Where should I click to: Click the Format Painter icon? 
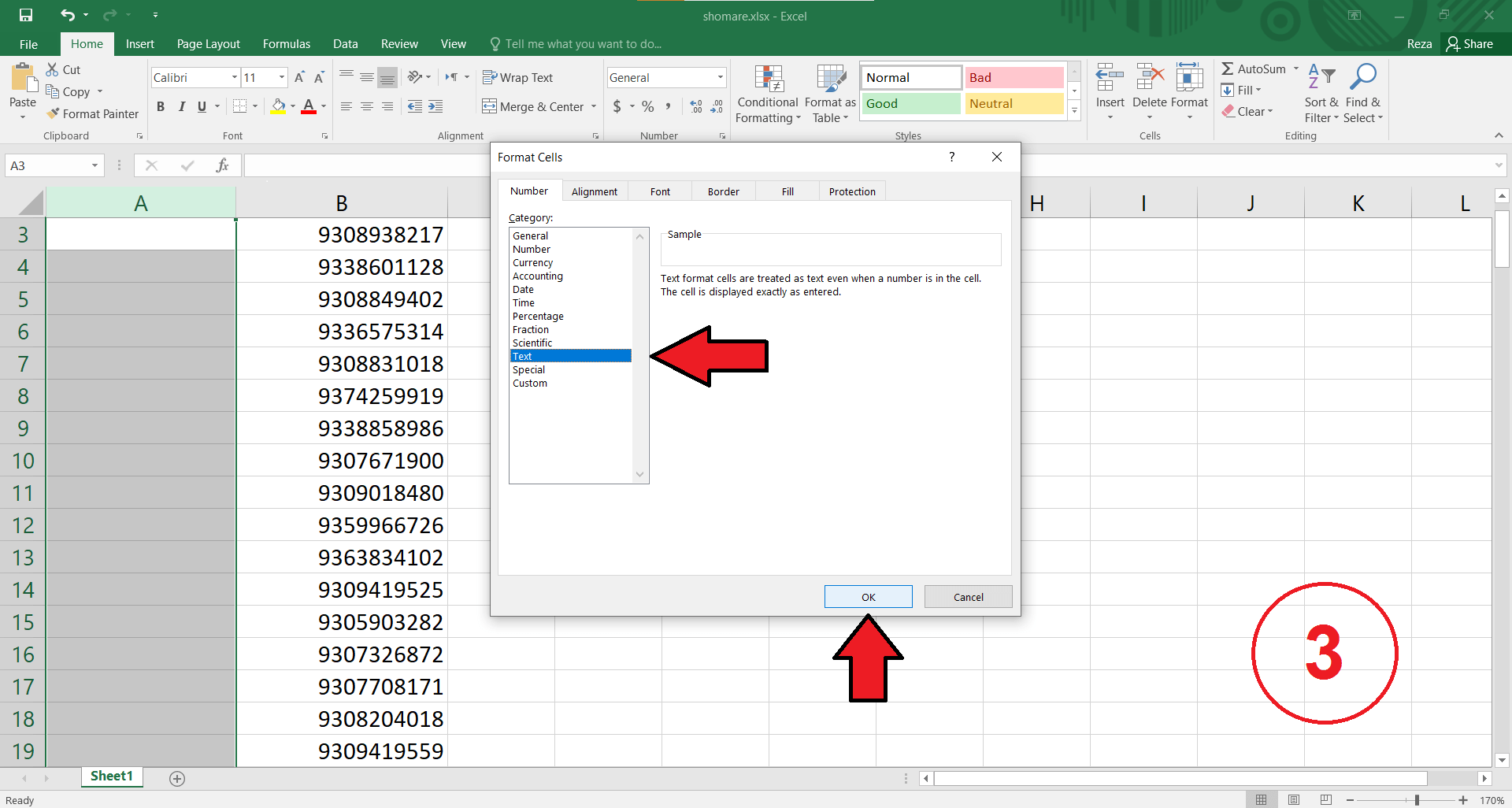(53, 114)
